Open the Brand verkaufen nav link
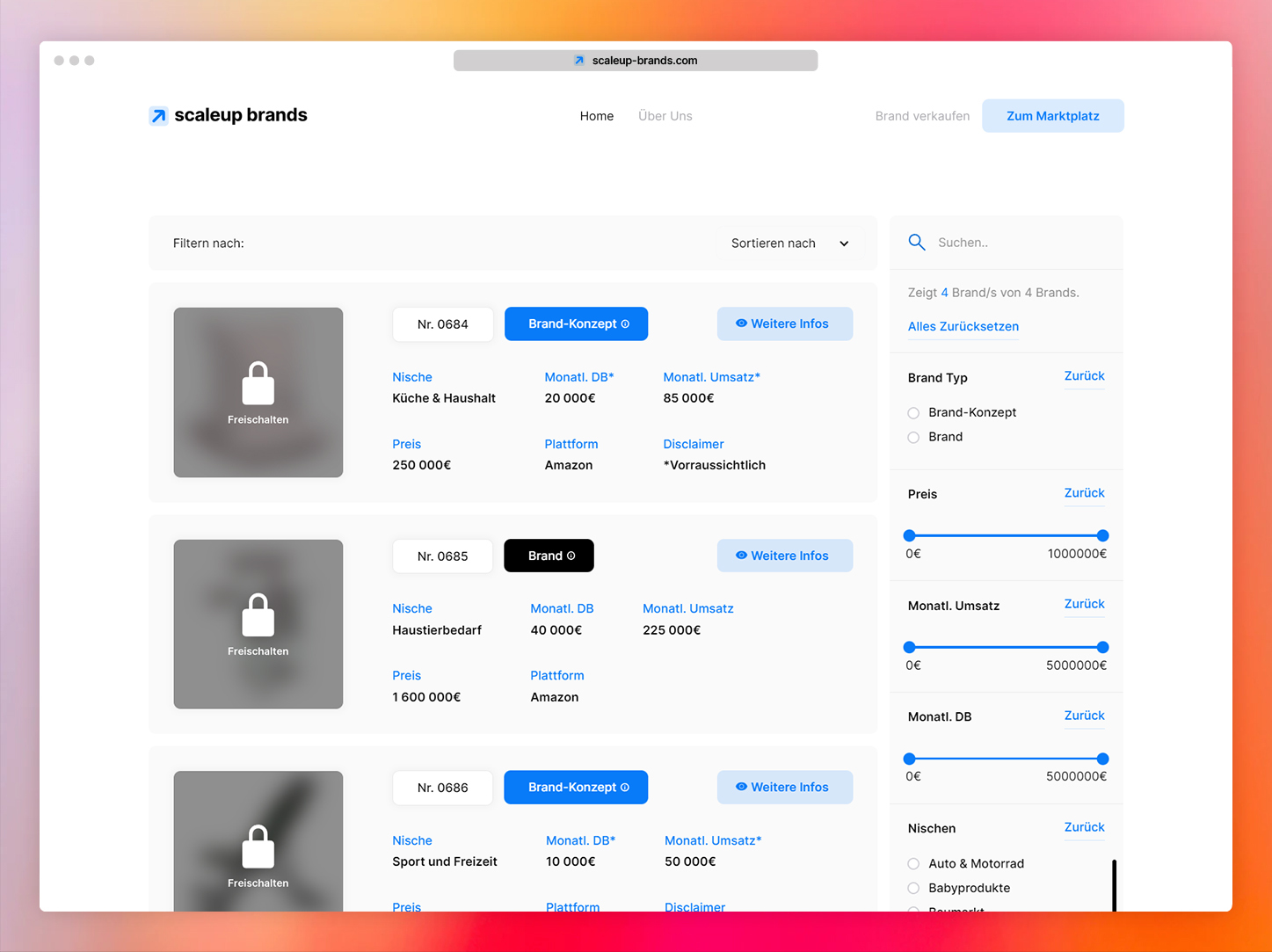Viewport: 1272px width, 952px height. (x=922, y=116)
